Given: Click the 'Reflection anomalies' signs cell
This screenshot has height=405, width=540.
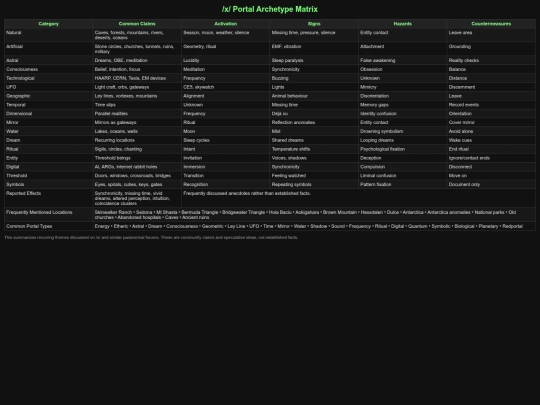Looking at the screenshot, I should (x=314, y=123).
